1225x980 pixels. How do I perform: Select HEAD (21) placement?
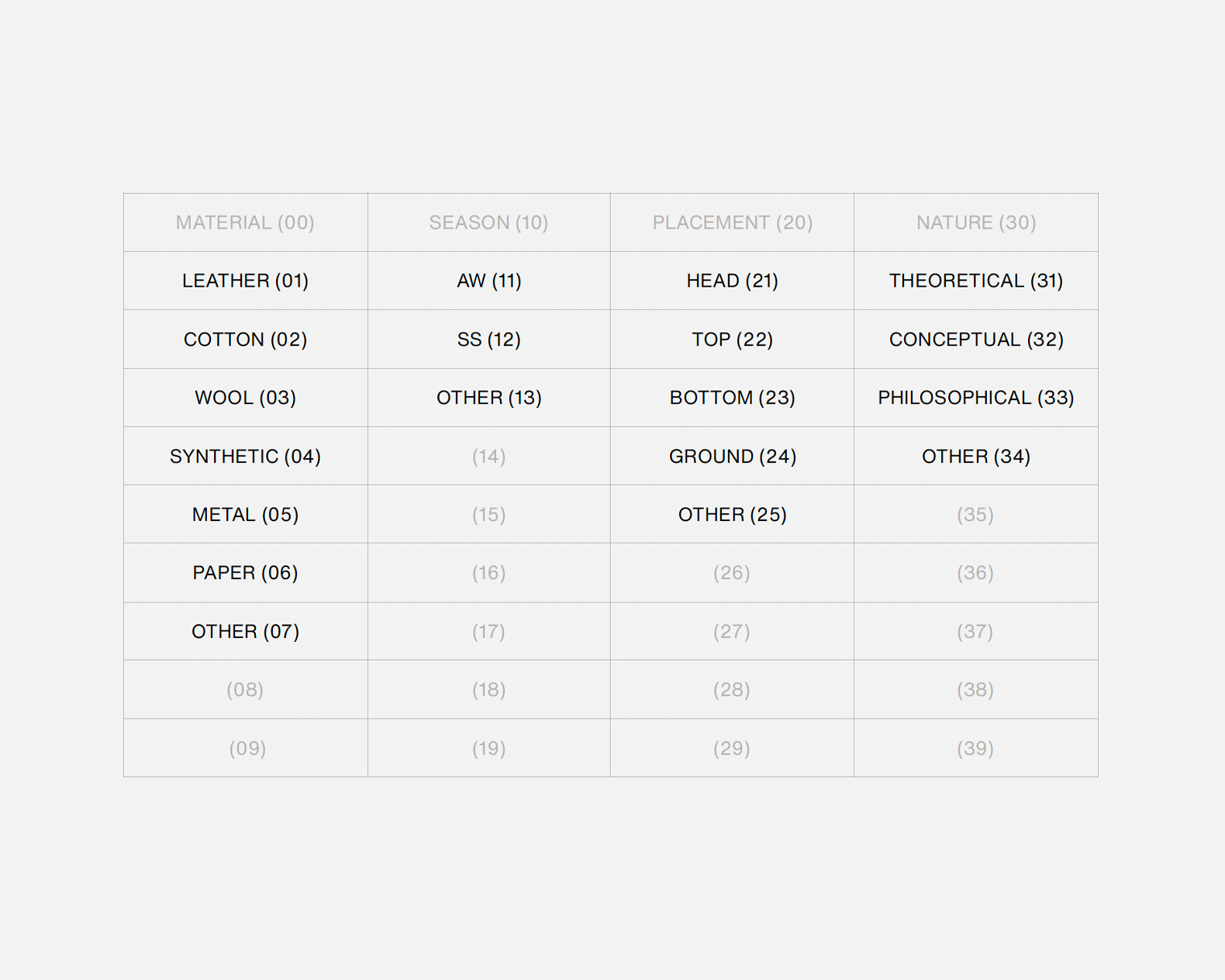(x=732, y=281)
